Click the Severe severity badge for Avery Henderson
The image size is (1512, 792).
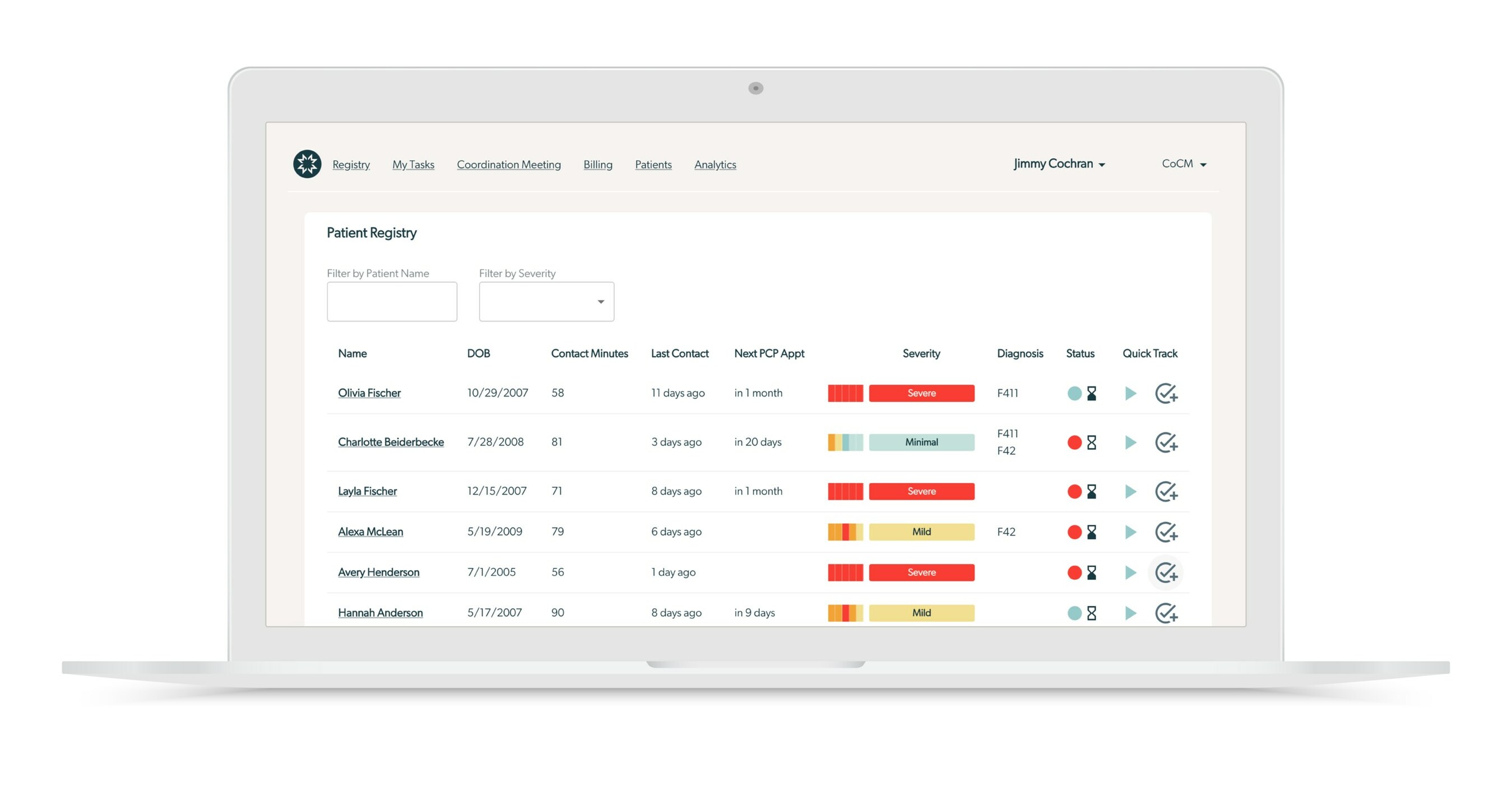[x=921, y=572]
